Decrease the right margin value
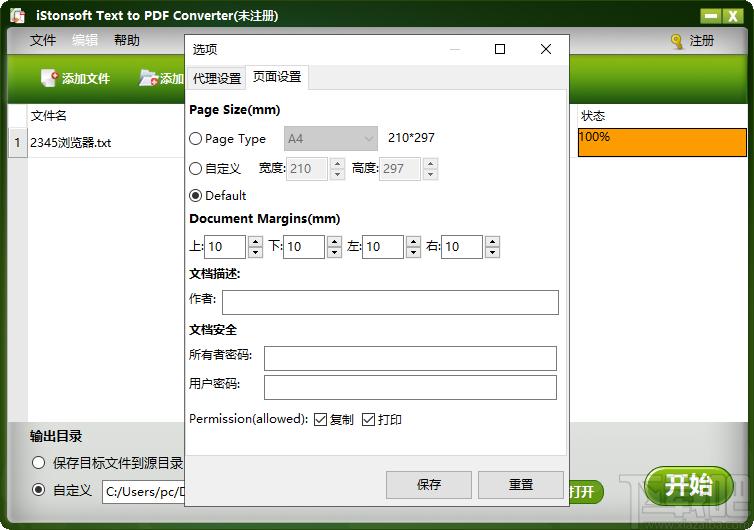 click(x=492, y=252)
